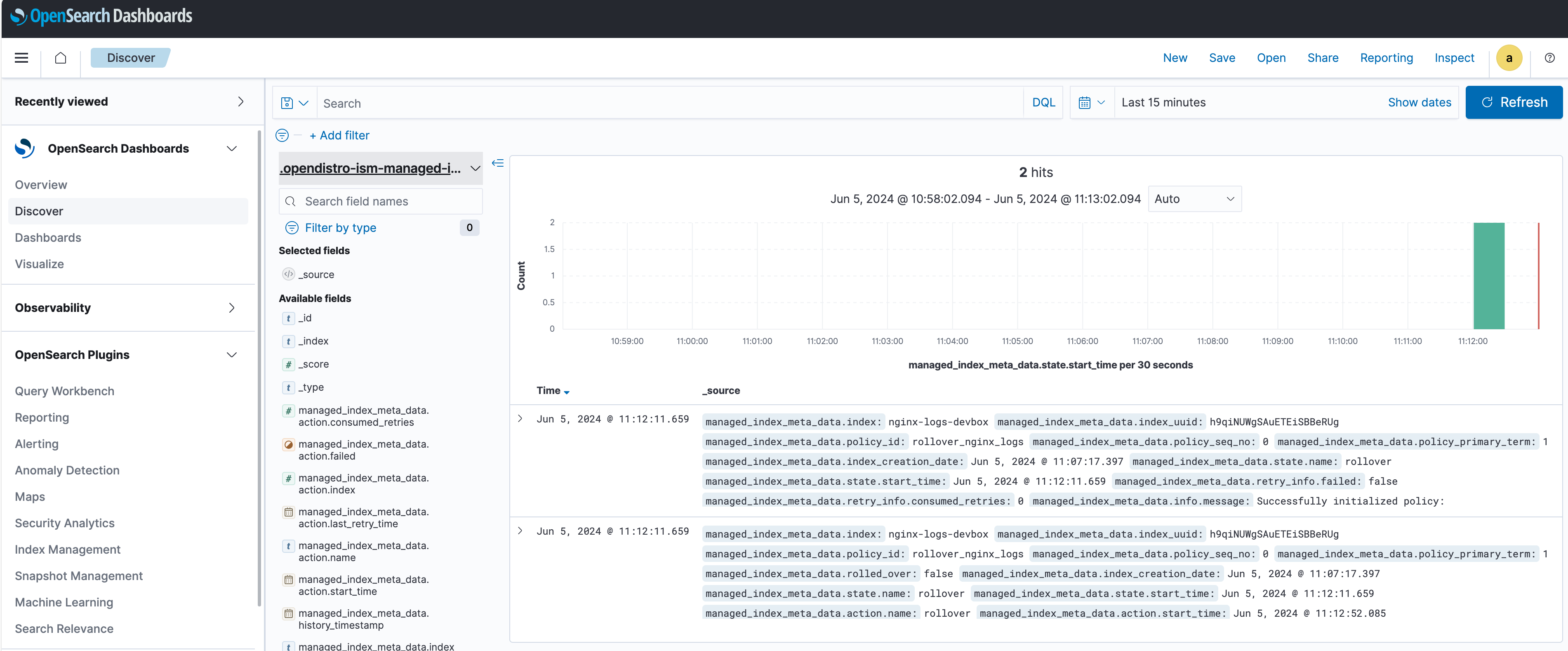Click Reporting in the top bar
1568x651 pixels.
click(x=1386, y=58)
